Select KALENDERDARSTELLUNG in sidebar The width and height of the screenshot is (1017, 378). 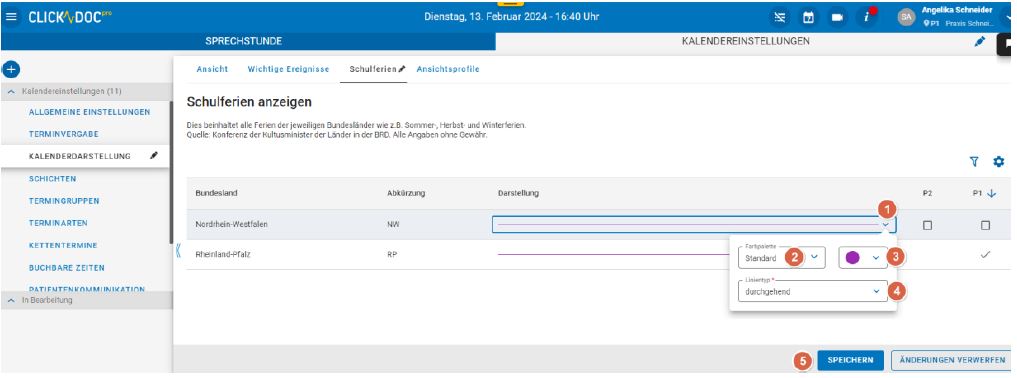(80, 156)
